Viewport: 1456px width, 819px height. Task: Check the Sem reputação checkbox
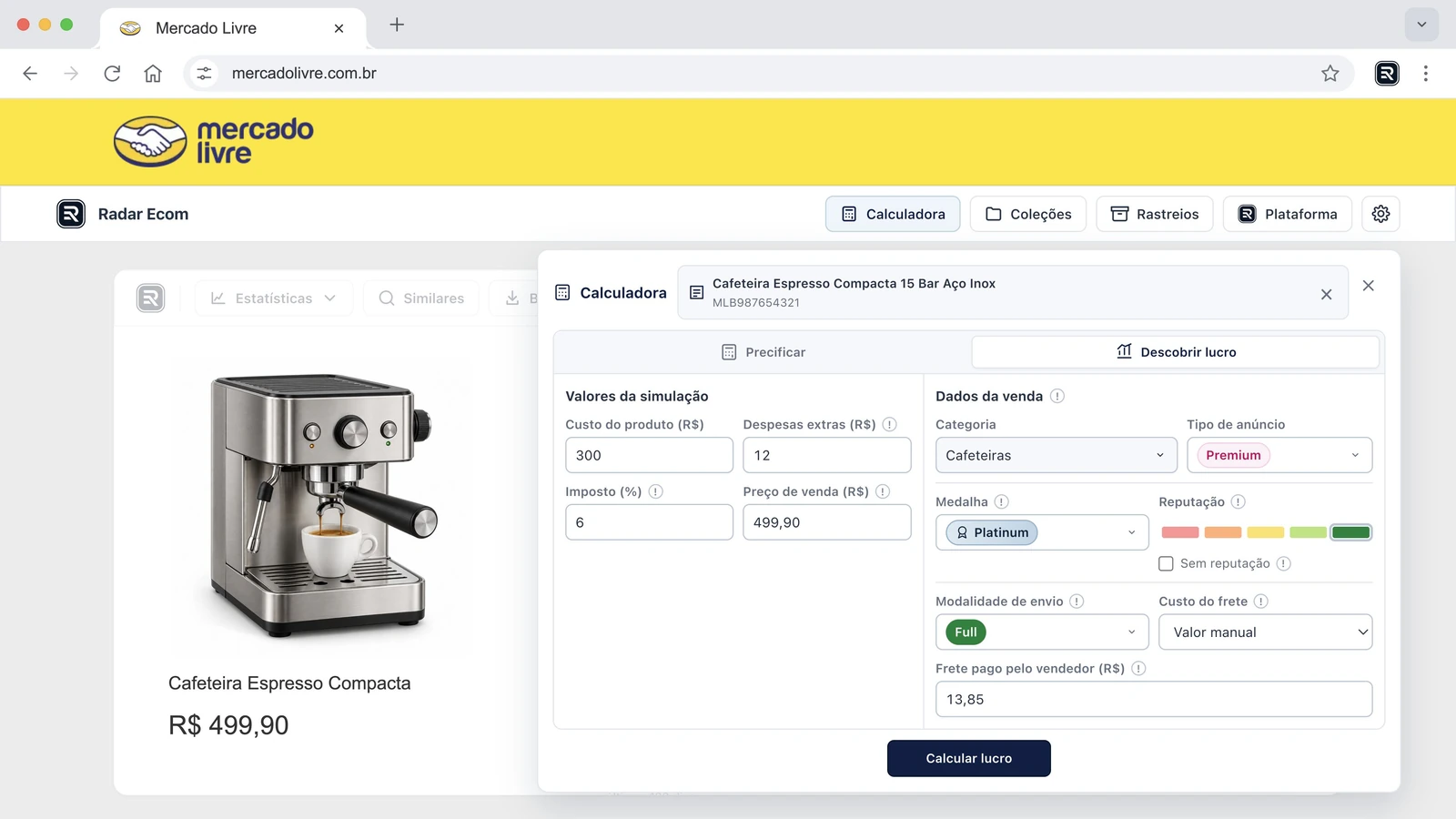[x=1166, y=563]
